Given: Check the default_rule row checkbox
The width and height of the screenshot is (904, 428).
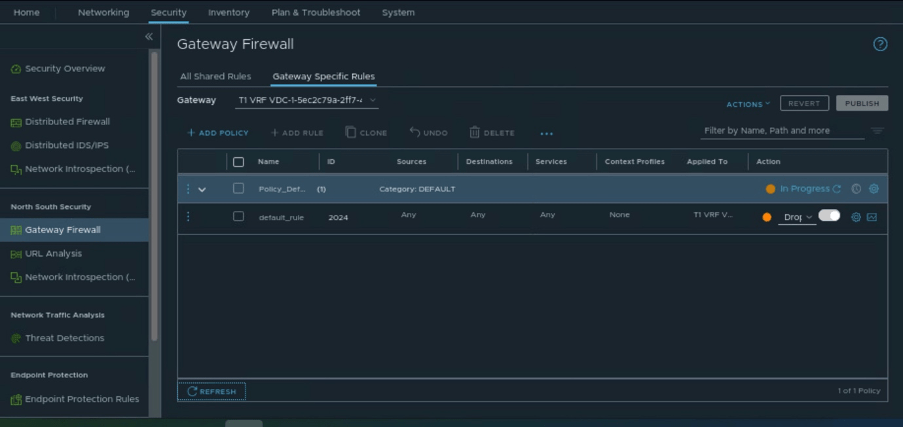Looking at the screenshot, I should pyautogui.click(x=238, y=216).
